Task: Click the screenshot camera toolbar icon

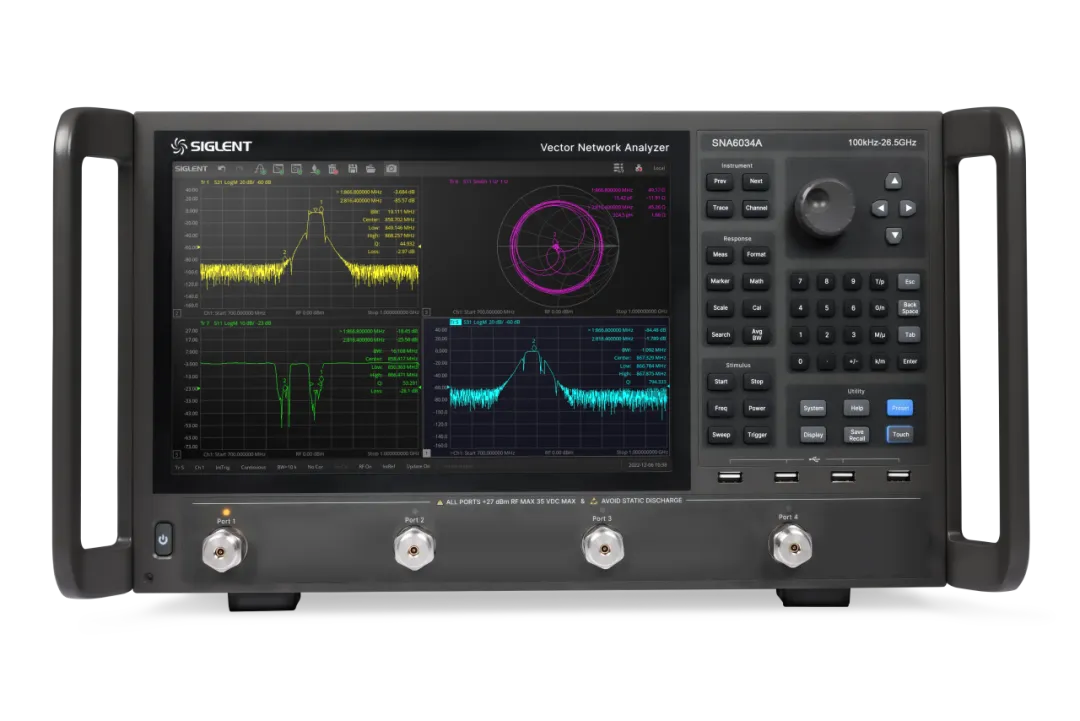Action: click(x=392, y=169)
